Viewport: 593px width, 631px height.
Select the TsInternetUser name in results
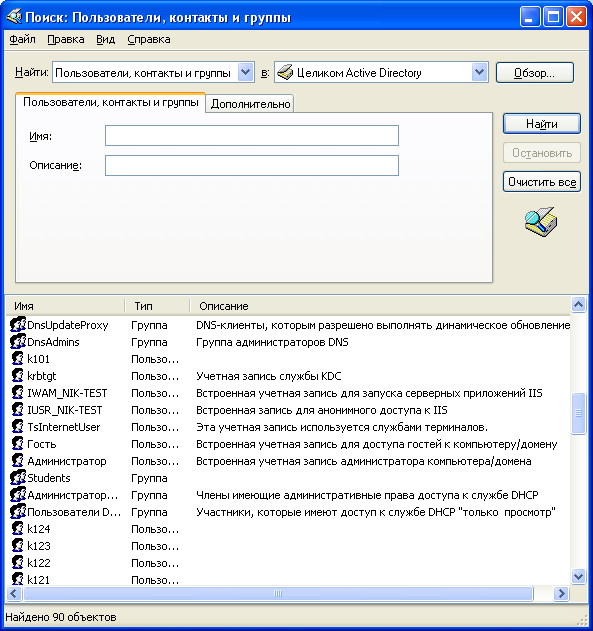[64, 427]
